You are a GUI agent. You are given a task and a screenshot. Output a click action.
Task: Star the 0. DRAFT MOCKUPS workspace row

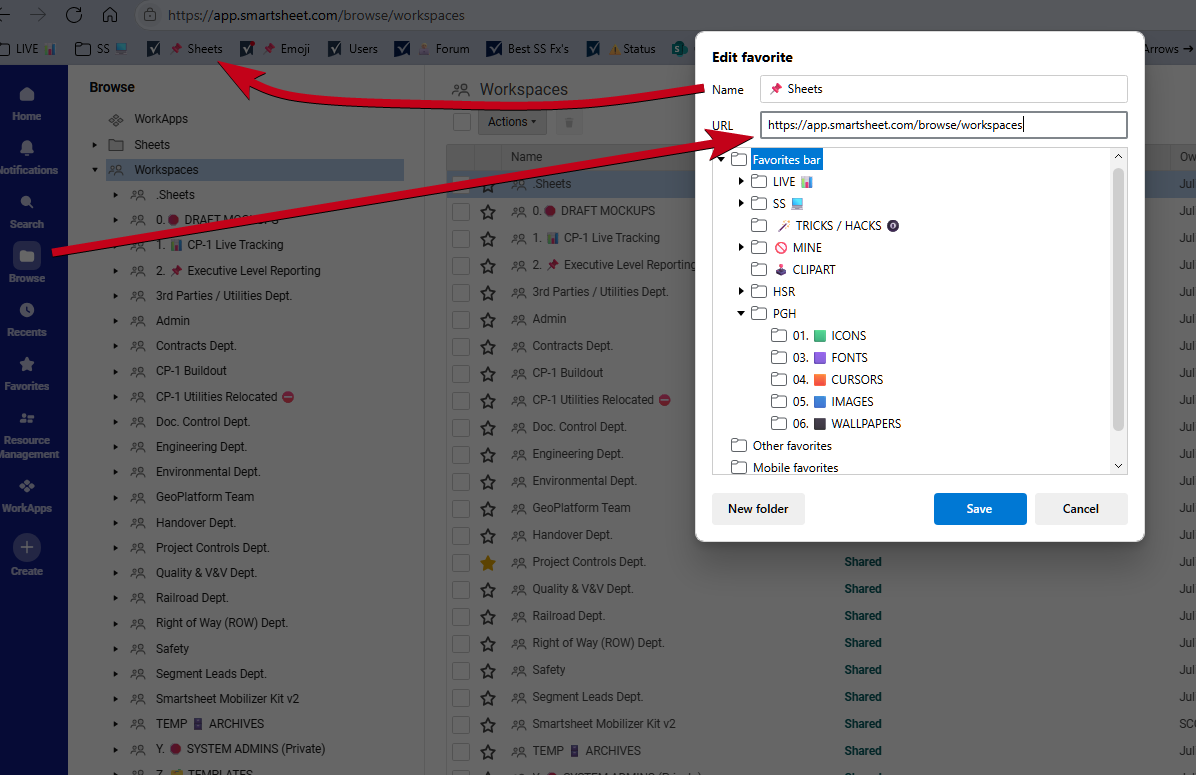(x=488, y=211)
